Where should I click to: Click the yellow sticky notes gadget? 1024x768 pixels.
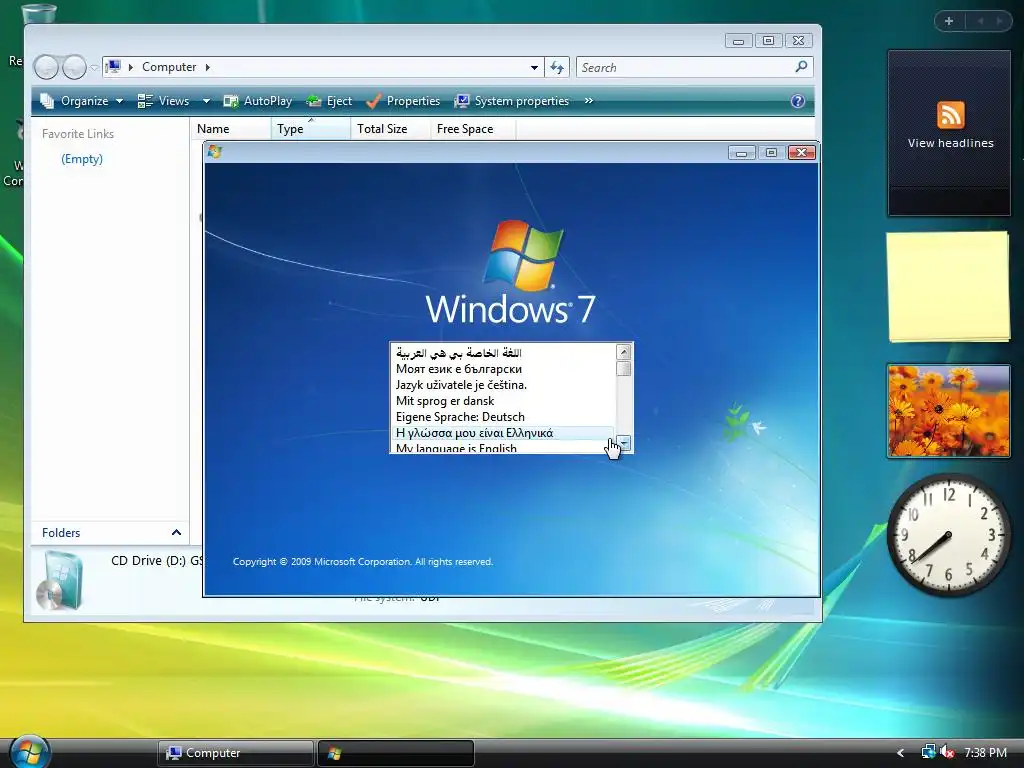948,286
